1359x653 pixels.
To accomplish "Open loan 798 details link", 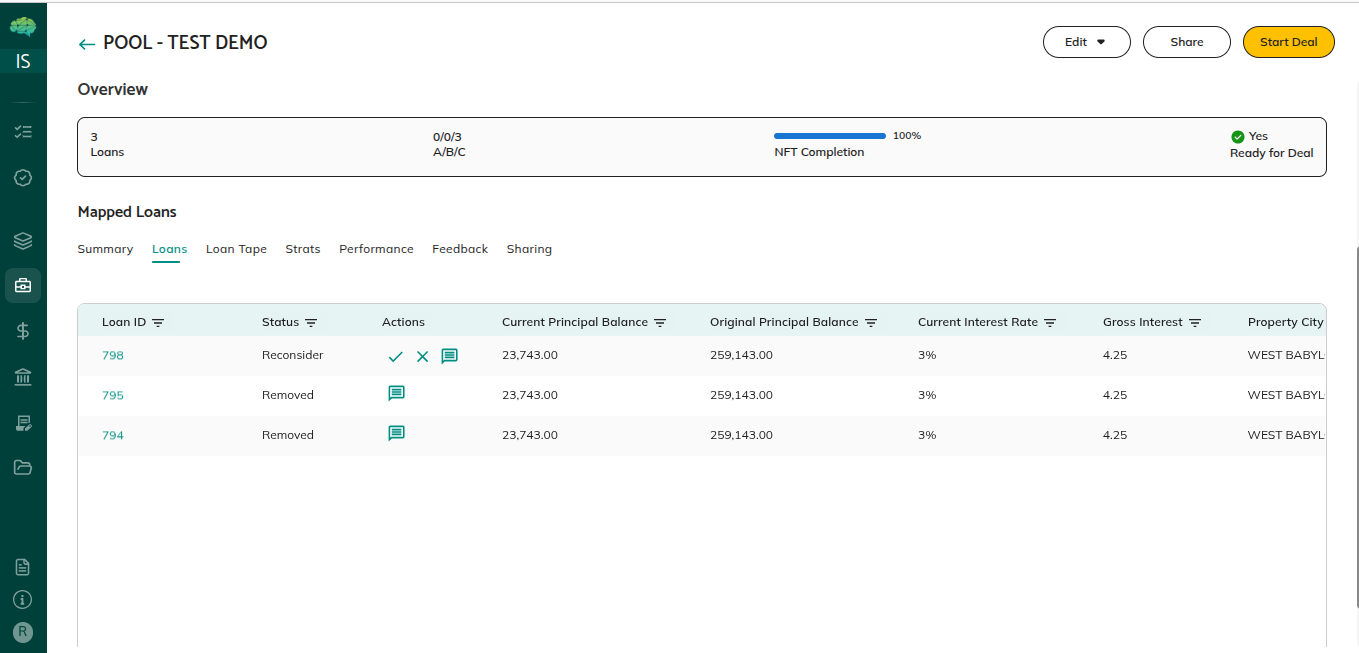I will [x=113, y=355].
